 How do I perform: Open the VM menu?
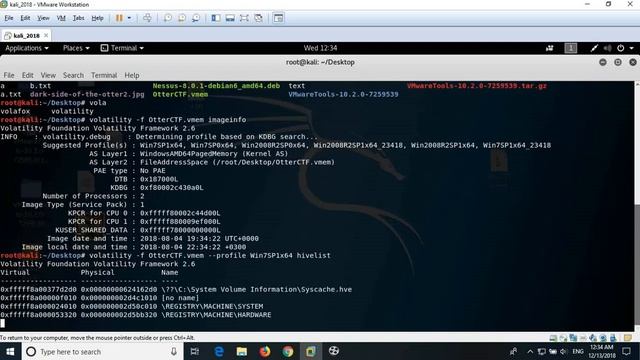[61, 18]
